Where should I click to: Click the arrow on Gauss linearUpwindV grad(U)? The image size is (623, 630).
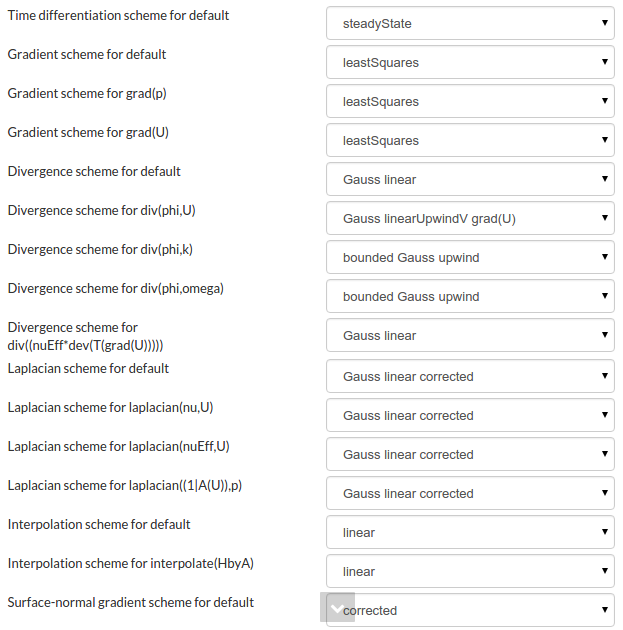(604, 218)
